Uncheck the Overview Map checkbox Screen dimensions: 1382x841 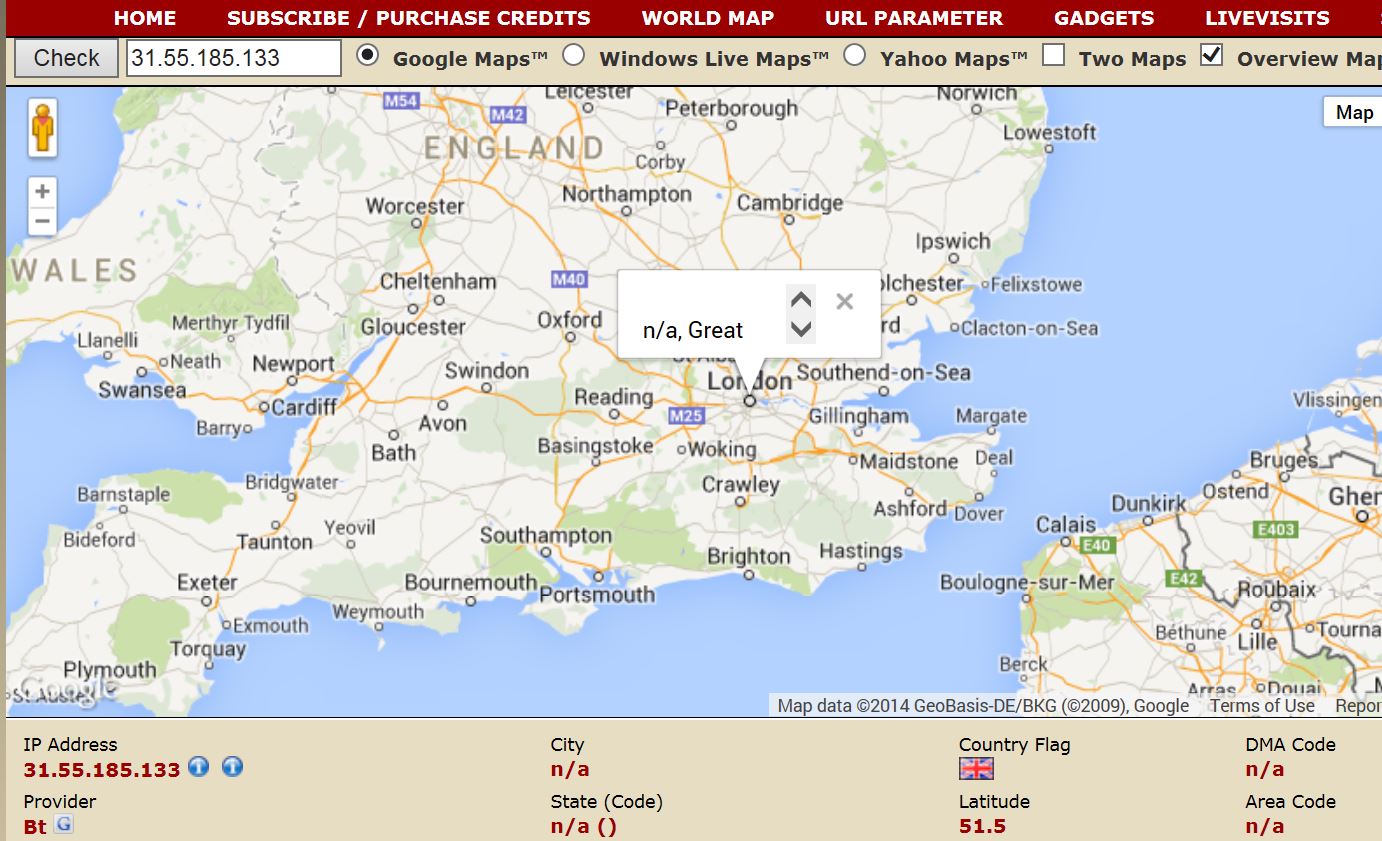click(1211, 56)
